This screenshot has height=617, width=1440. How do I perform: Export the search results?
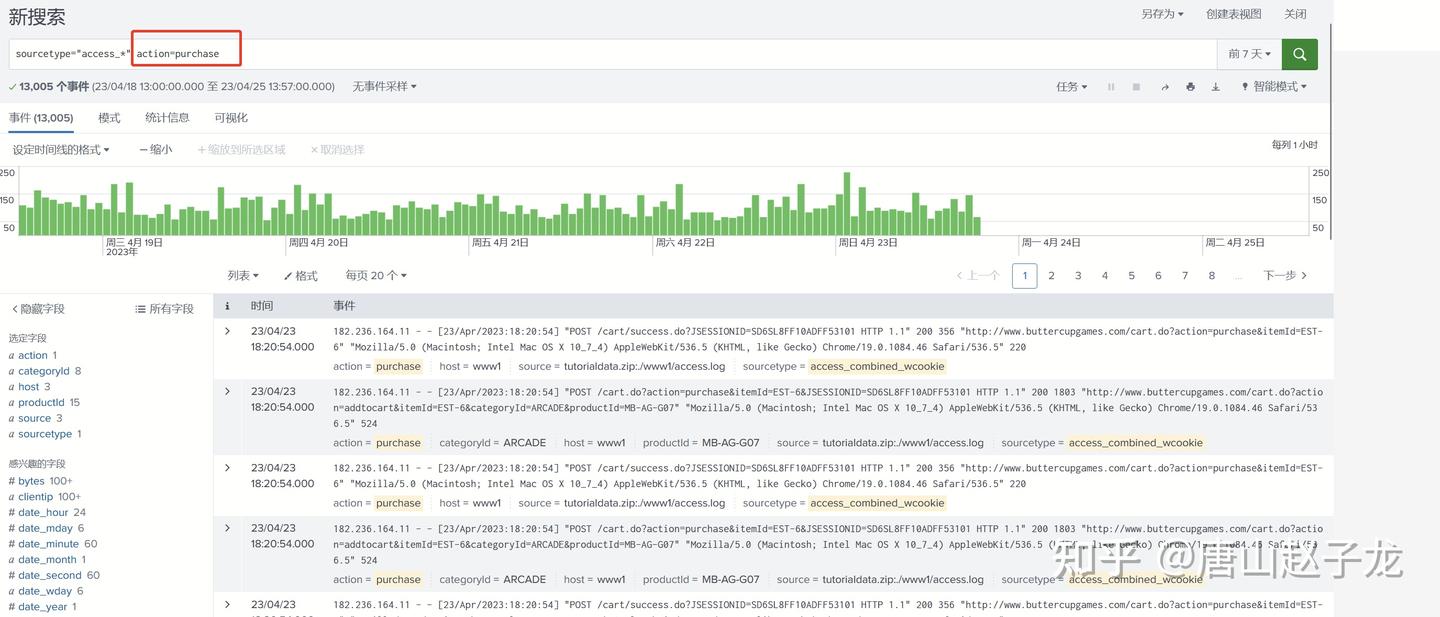click(x=1217, y=86)
